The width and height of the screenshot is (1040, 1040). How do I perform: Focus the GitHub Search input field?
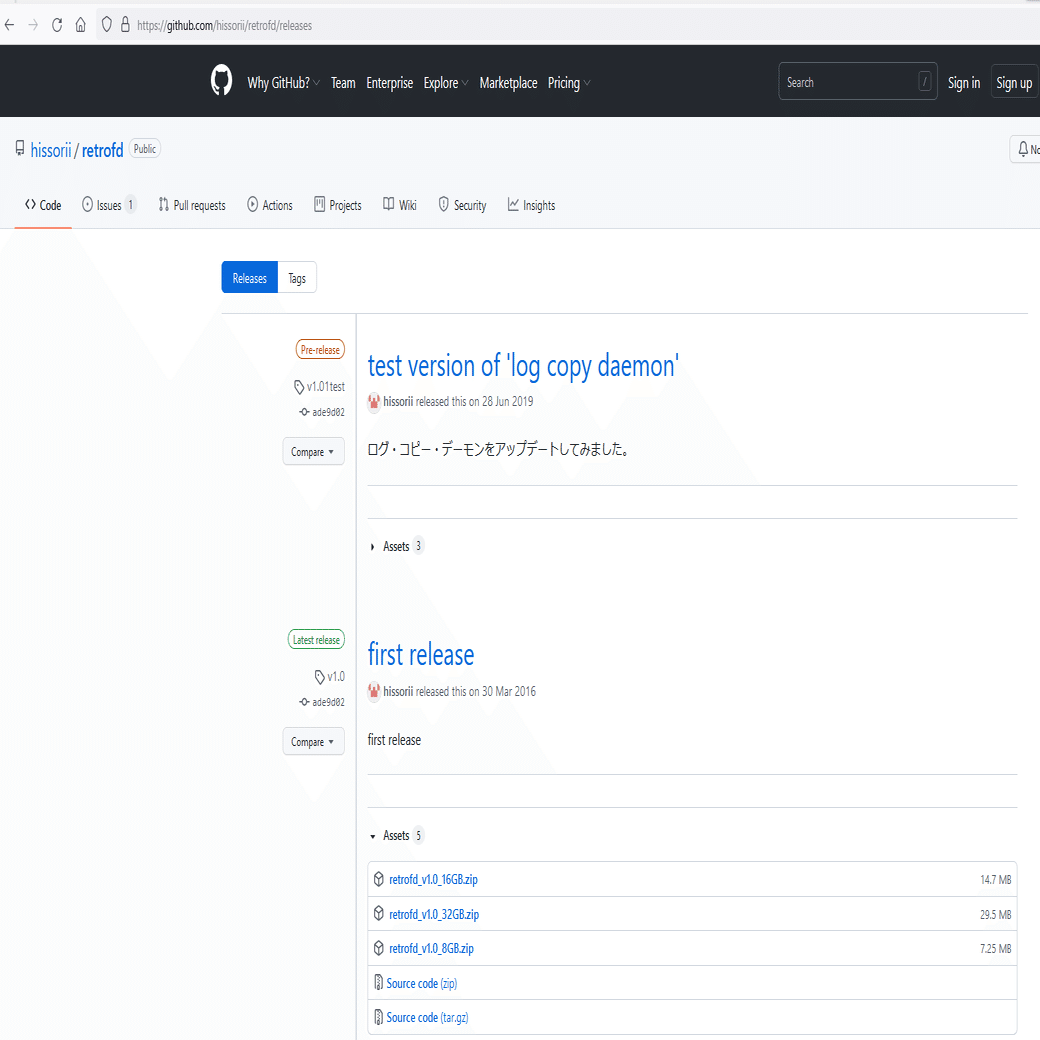(x=858, y=82)
